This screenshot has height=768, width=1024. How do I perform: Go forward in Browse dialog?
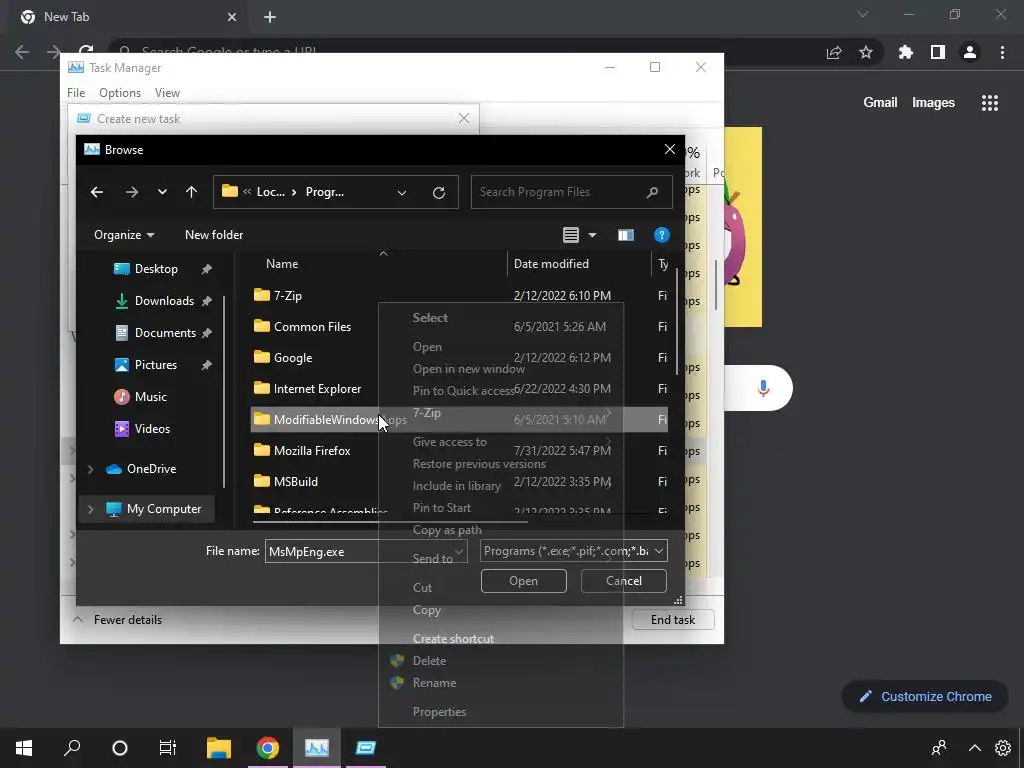click(131, 192)
